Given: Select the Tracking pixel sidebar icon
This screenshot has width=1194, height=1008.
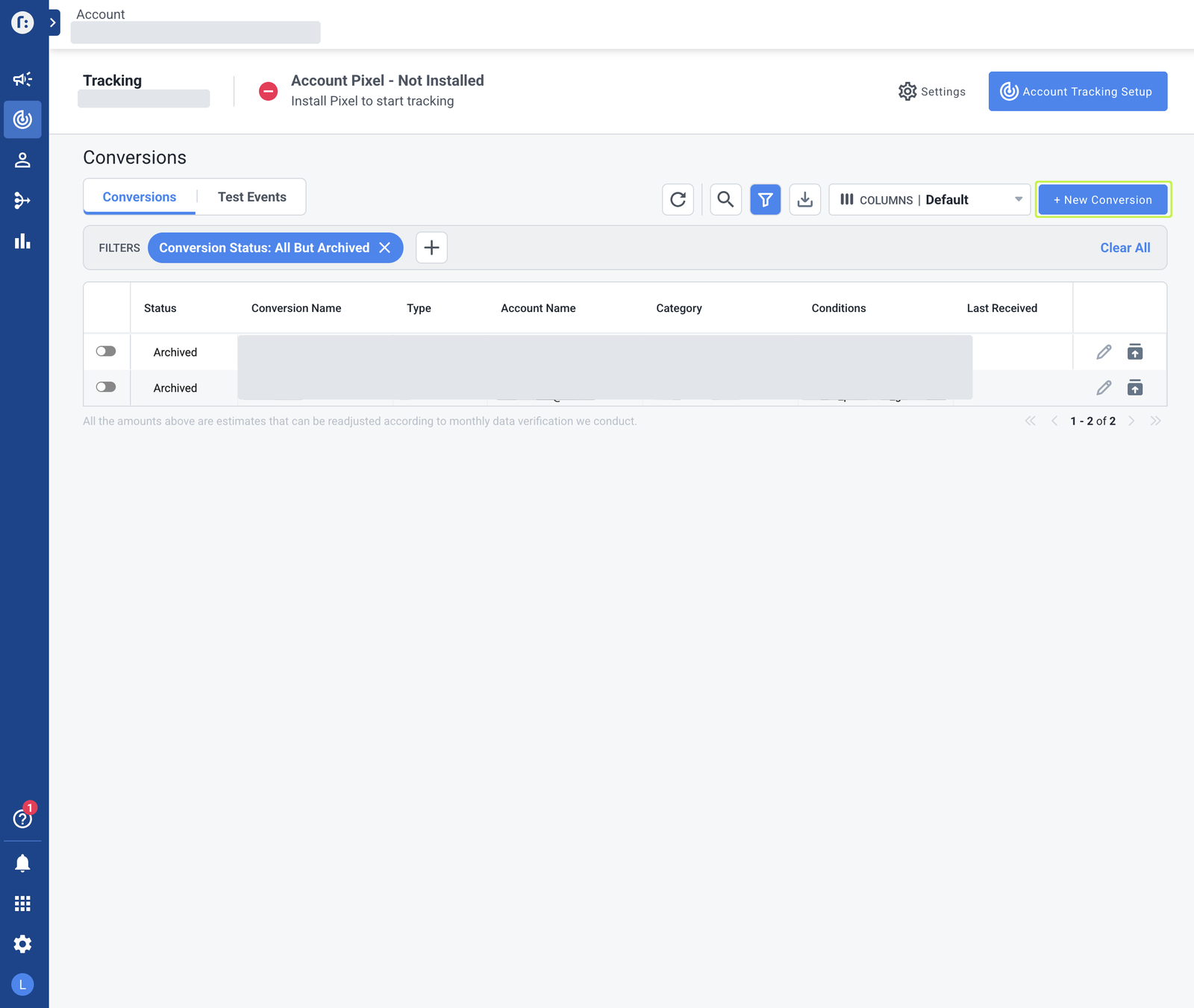Looking at the screenshot, I should [22, 119].
